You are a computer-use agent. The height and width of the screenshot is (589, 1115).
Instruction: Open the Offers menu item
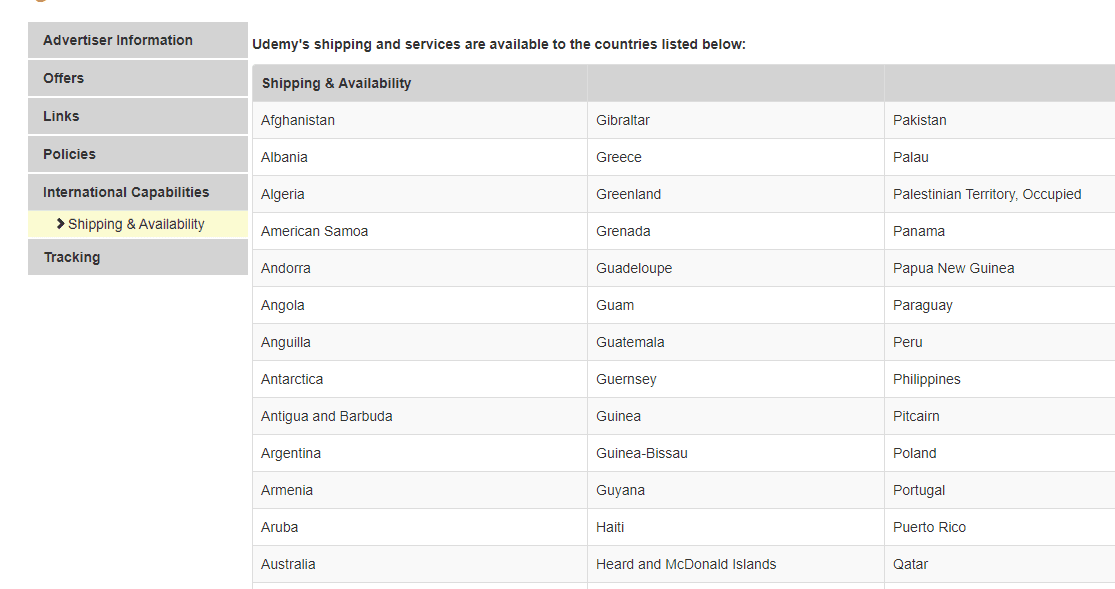point(138,78)
